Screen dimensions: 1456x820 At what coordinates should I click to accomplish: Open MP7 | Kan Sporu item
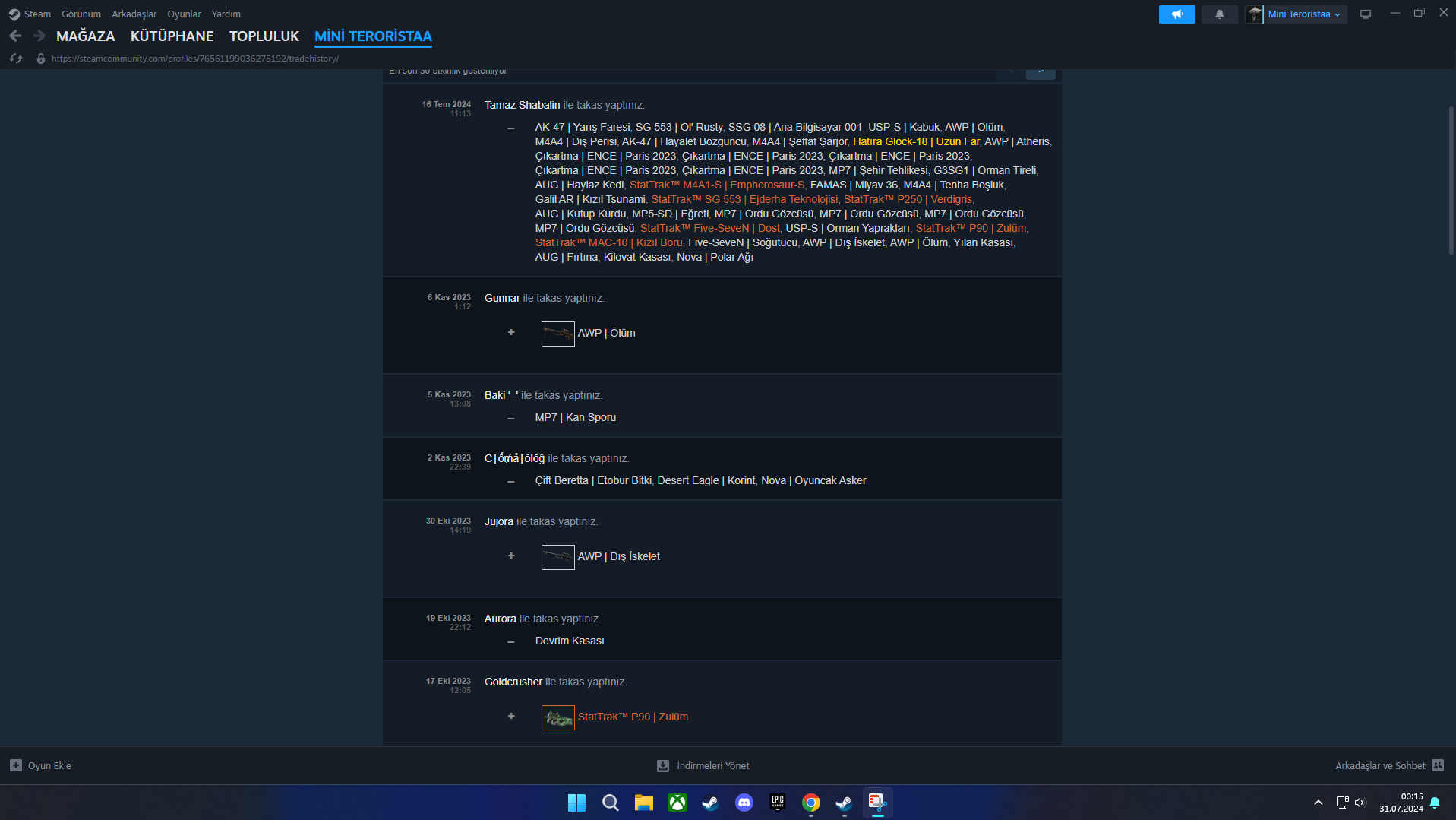coord(576,417)
